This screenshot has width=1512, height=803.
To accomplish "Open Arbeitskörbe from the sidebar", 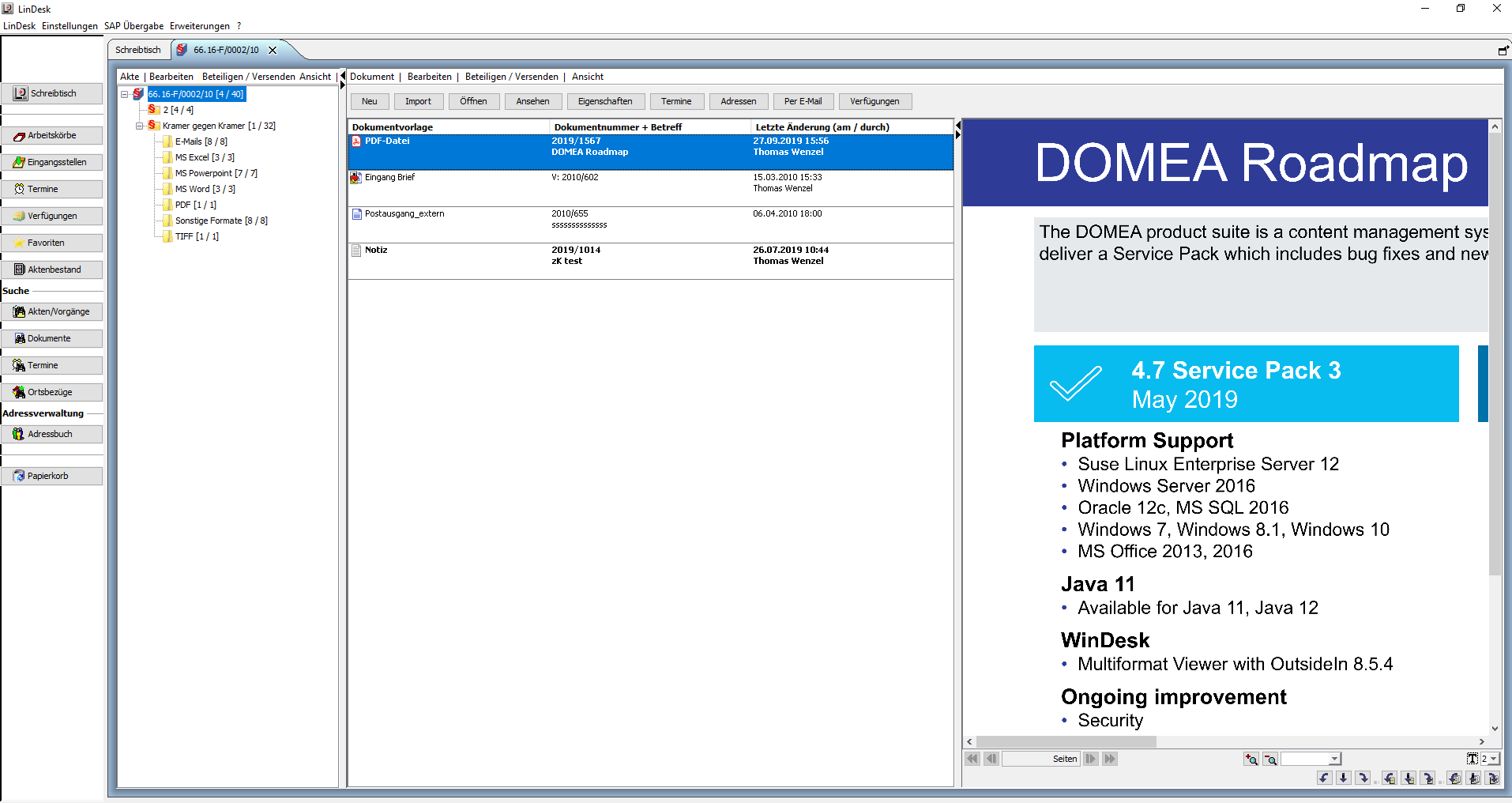I will [52, 135].
